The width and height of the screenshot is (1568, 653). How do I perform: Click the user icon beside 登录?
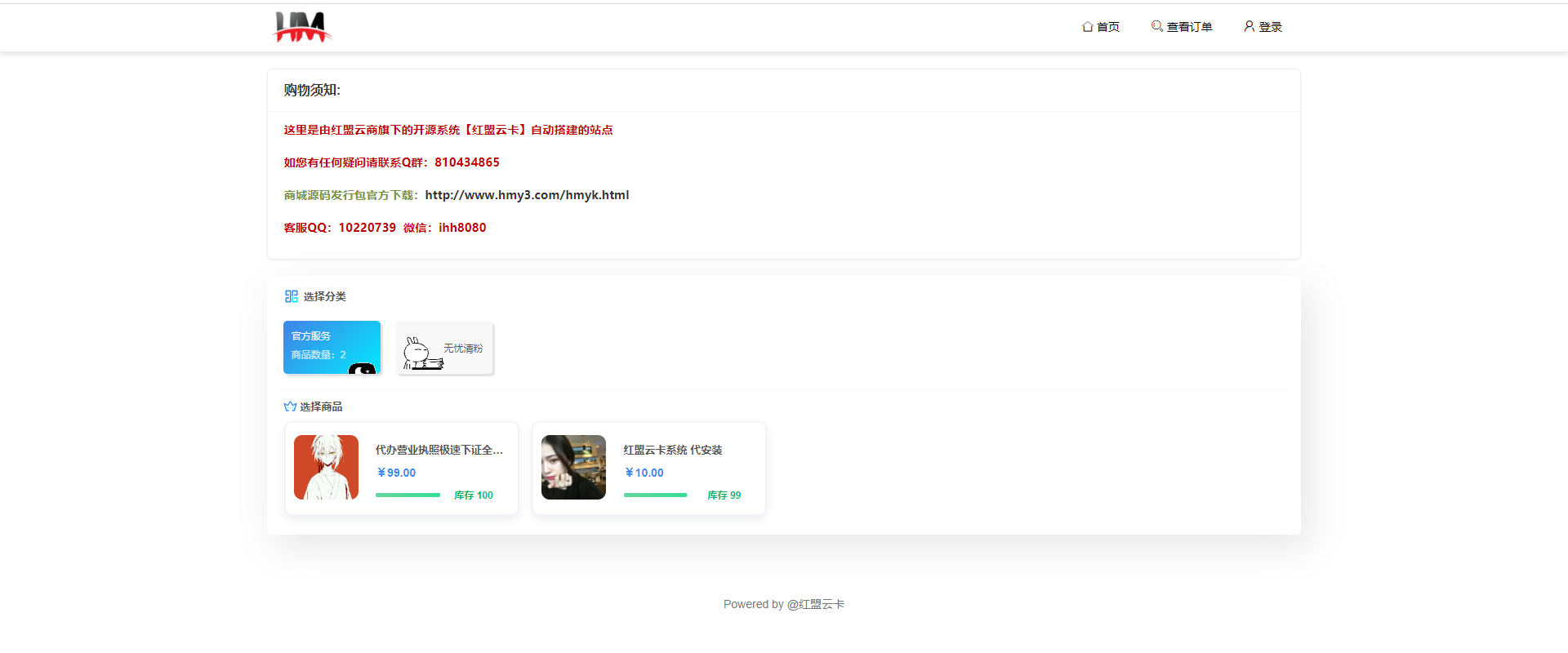(1249, 26)
